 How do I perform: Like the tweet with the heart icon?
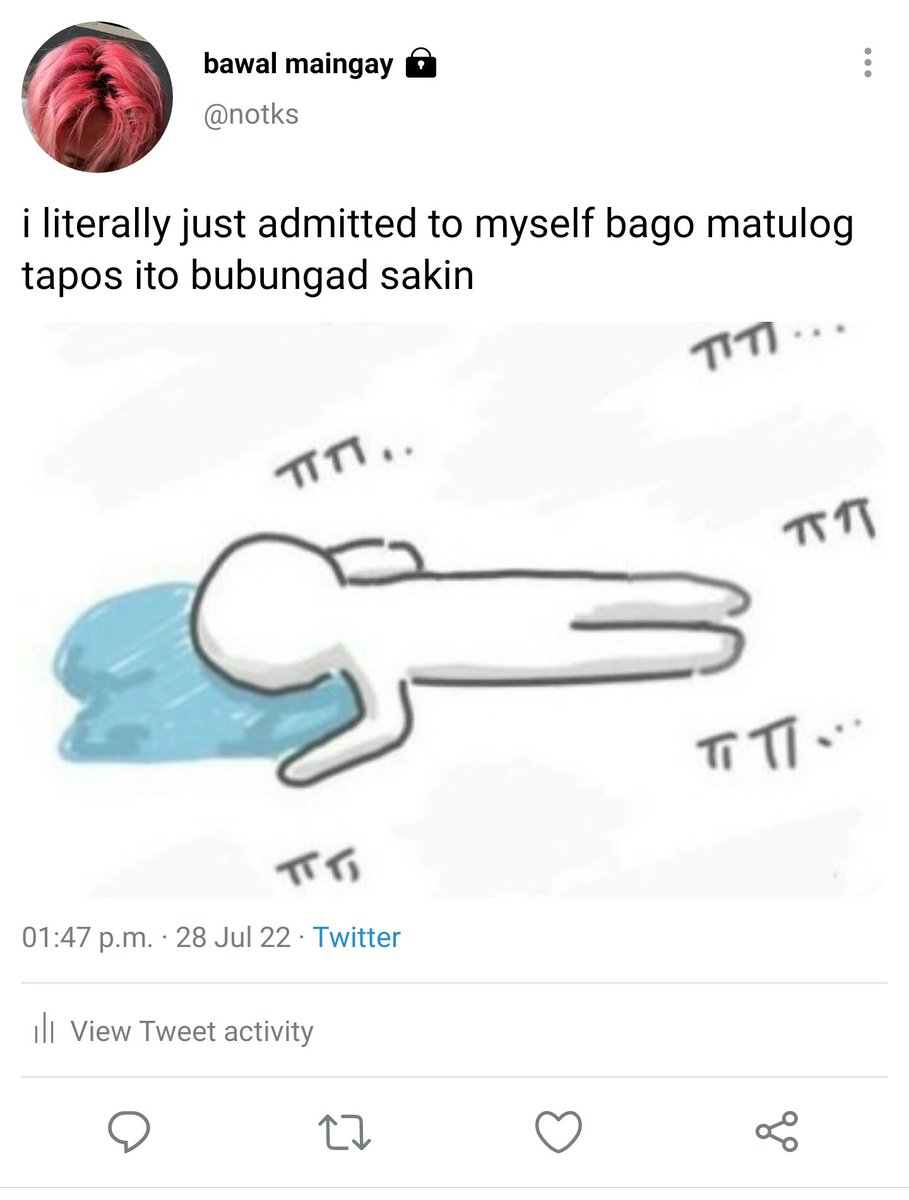coord(559,1132)
